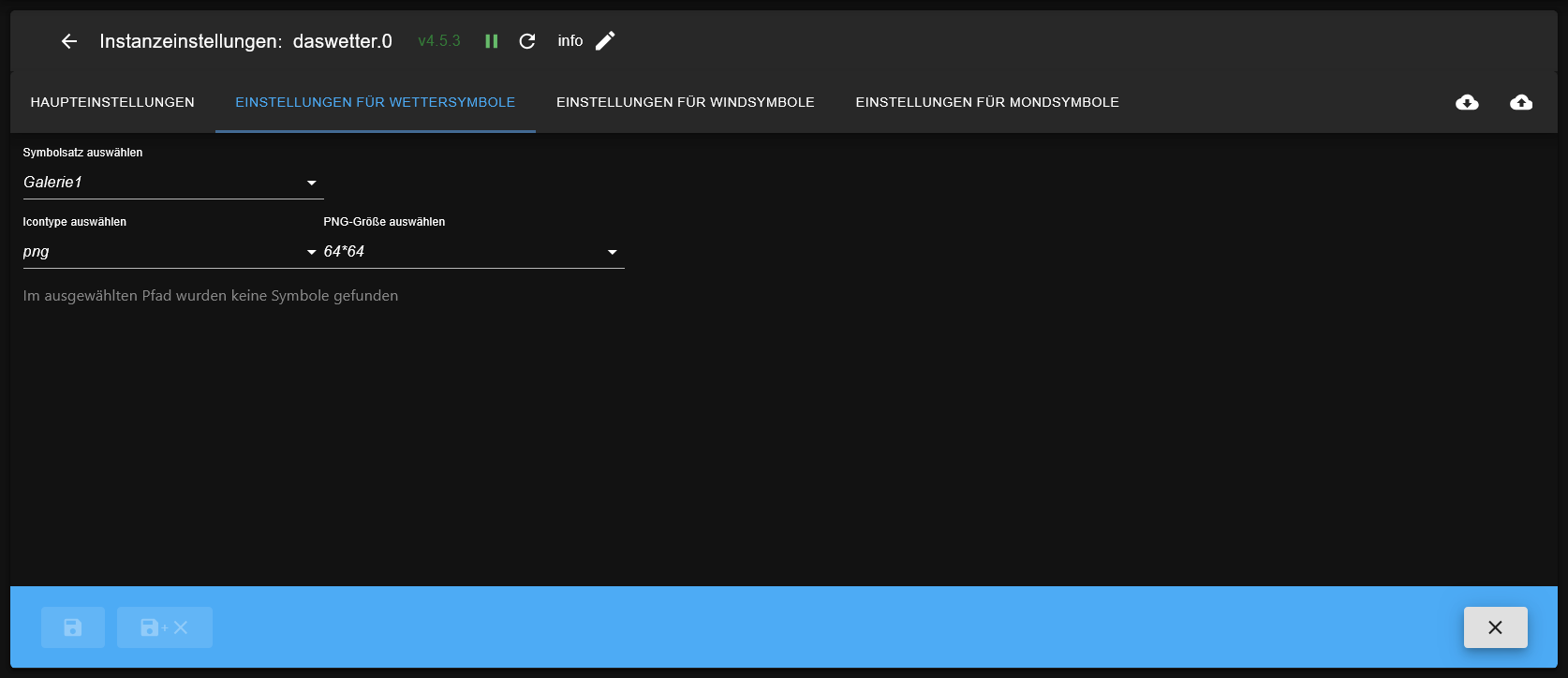Pause the daswetter.0 instance

[491, 41]
